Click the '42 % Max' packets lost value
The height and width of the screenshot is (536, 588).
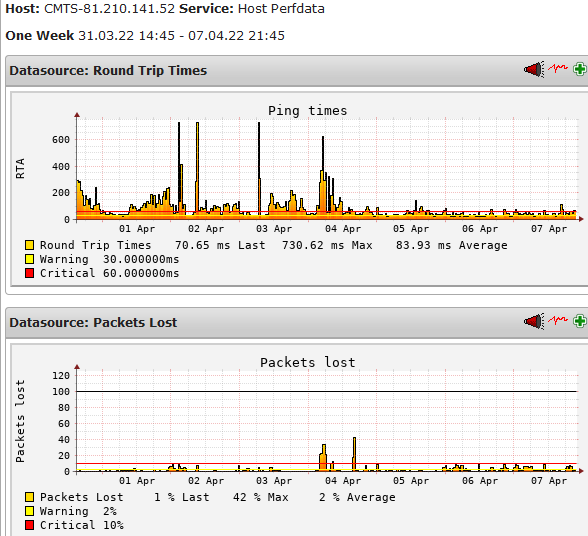[x=261, y=497]
